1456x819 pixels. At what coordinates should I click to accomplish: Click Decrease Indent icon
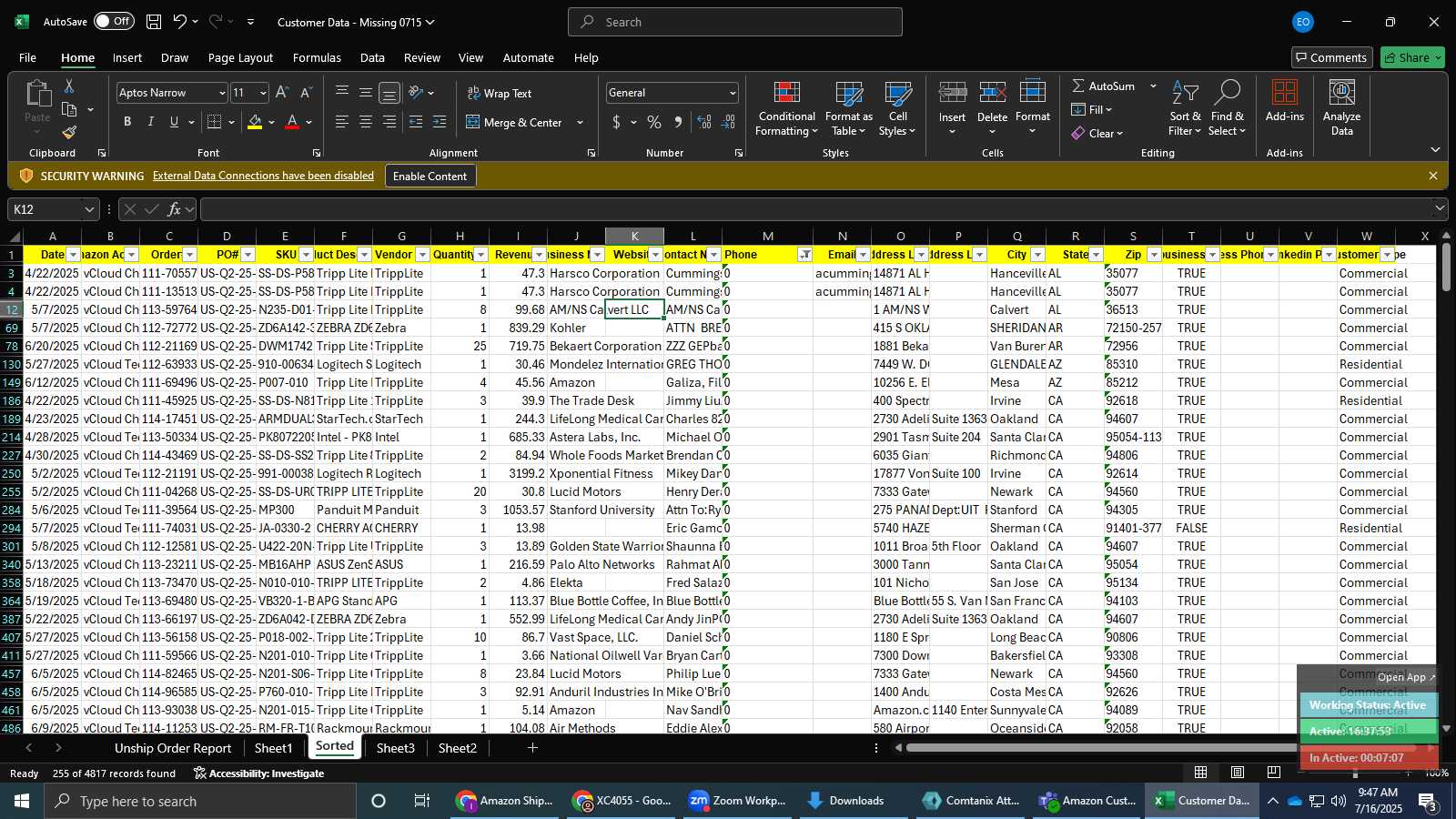[416, 122]
